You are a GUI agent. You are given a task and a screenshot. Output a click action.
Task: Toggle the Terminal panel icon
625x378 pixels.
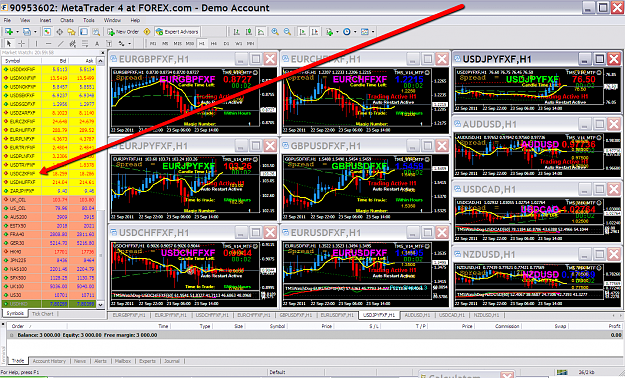(x=84, y=32)
